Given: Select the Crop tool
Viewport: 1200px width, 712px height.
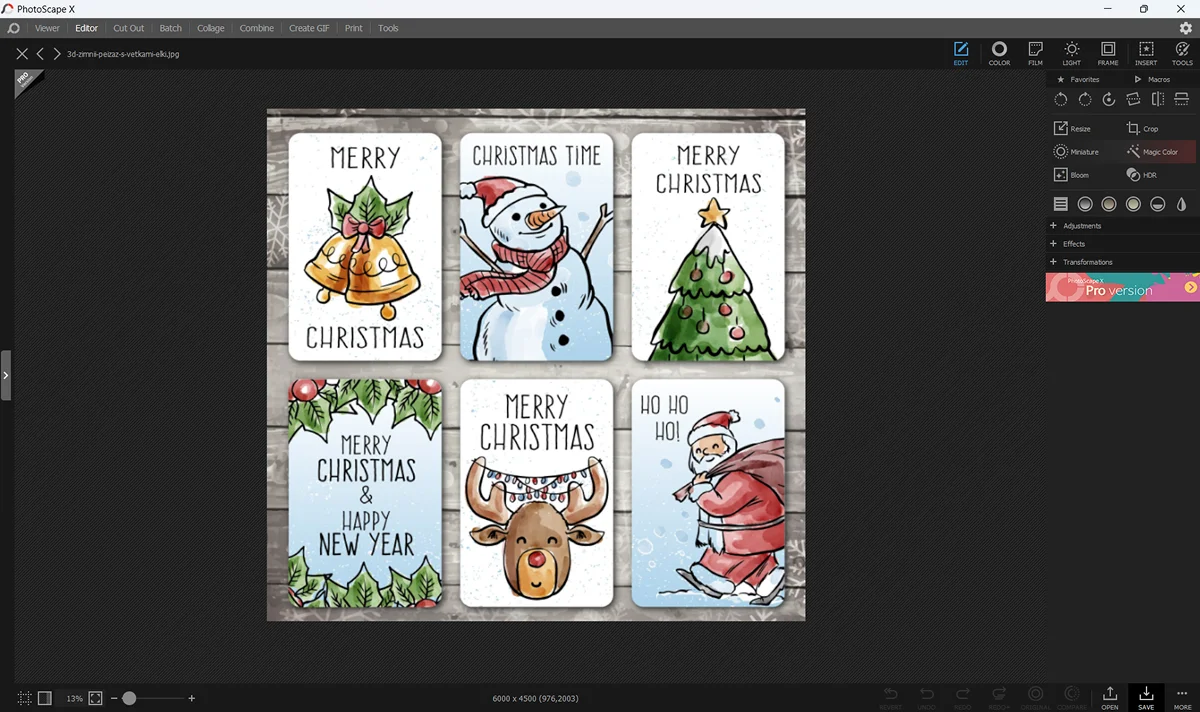Looking at the screenshot, I should 1142,129.
